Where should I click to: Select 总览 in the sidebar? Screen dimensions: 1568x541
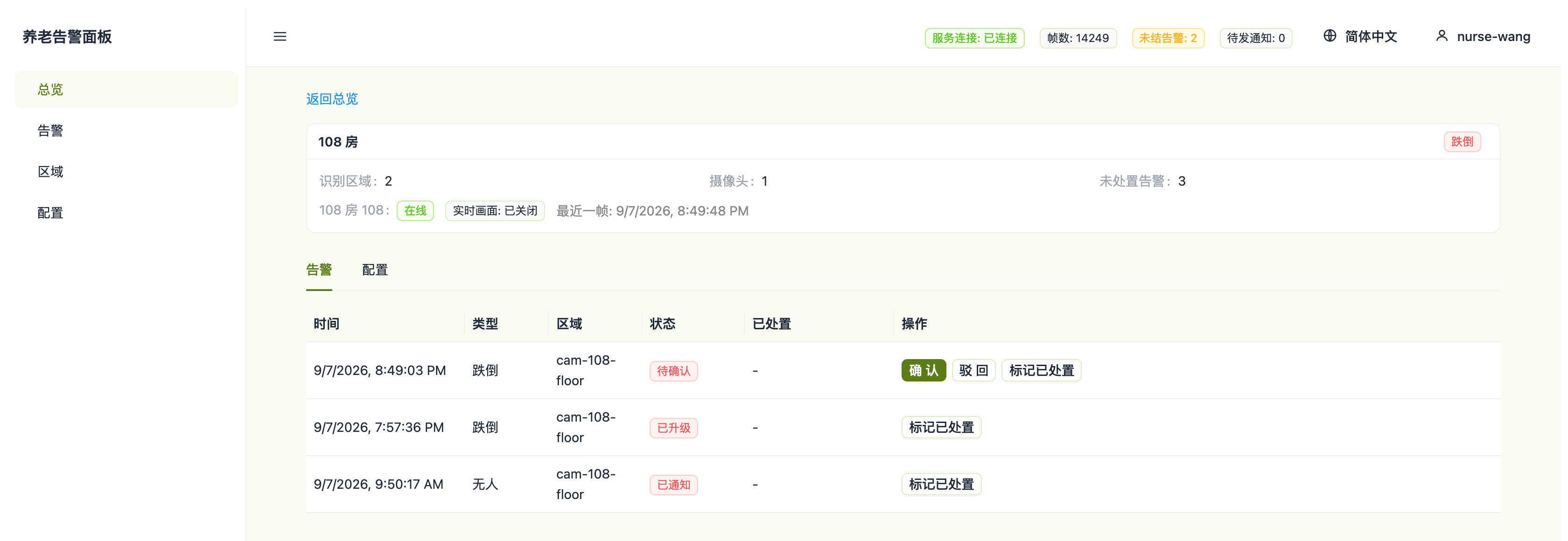(x=126, y=90)
